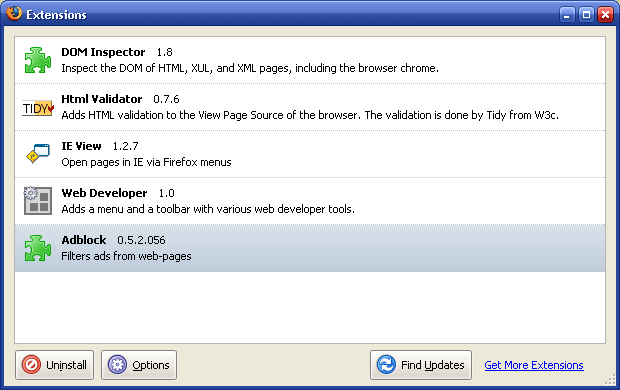Minimize the Extensions window
620x390 pixels.
click(567, 15)
